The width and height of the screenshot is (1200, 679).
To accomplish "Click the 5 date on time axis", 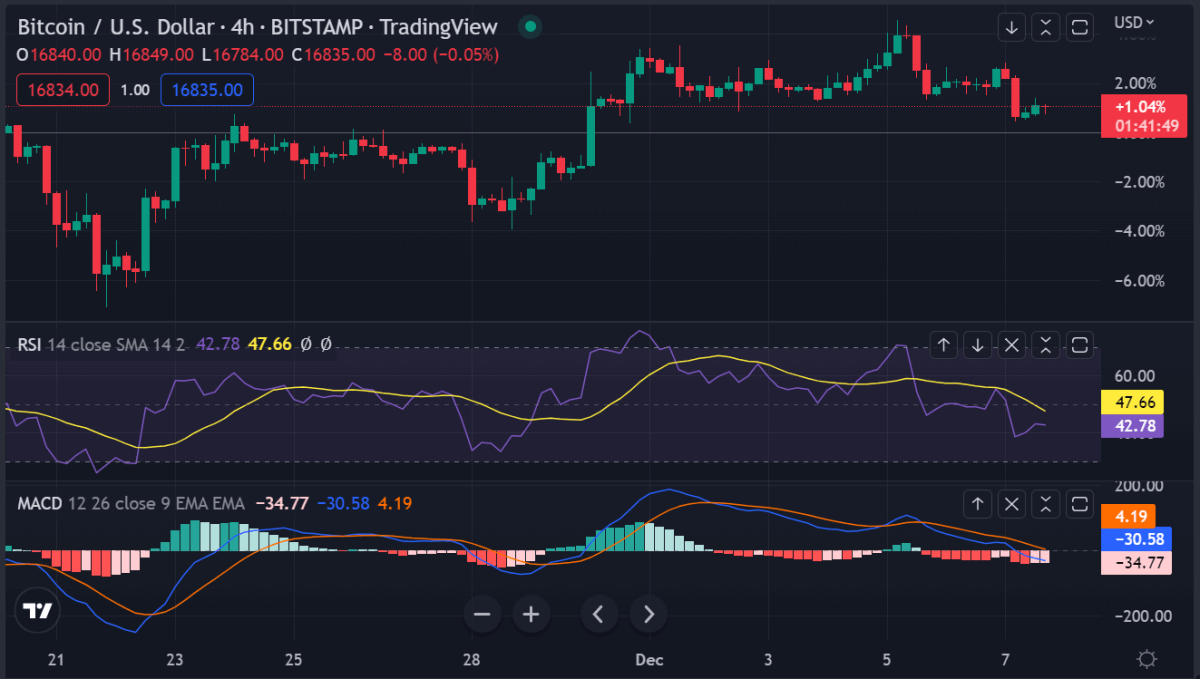I will (886, 660).
